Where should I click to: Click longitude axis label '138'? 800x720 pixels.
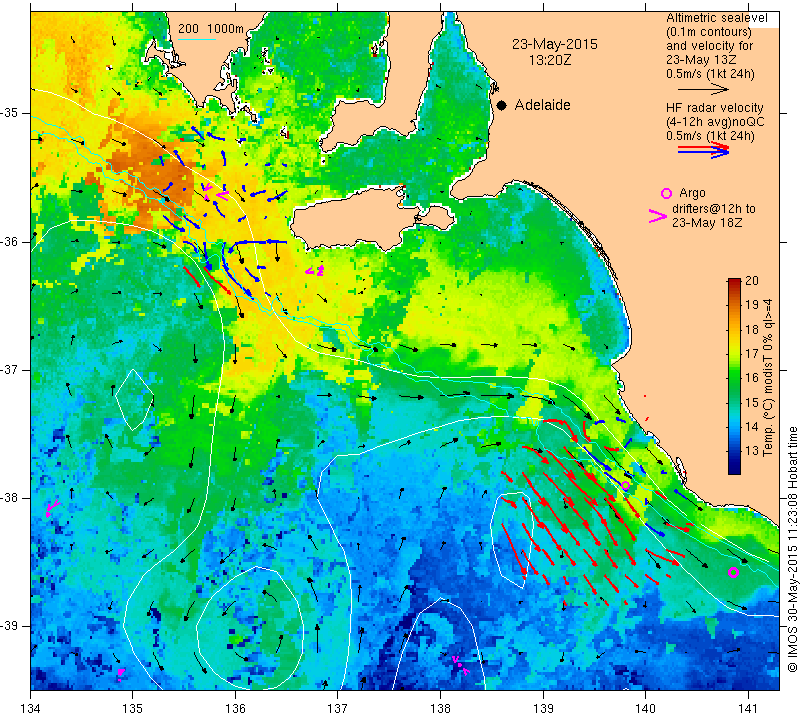click(440, 709)
